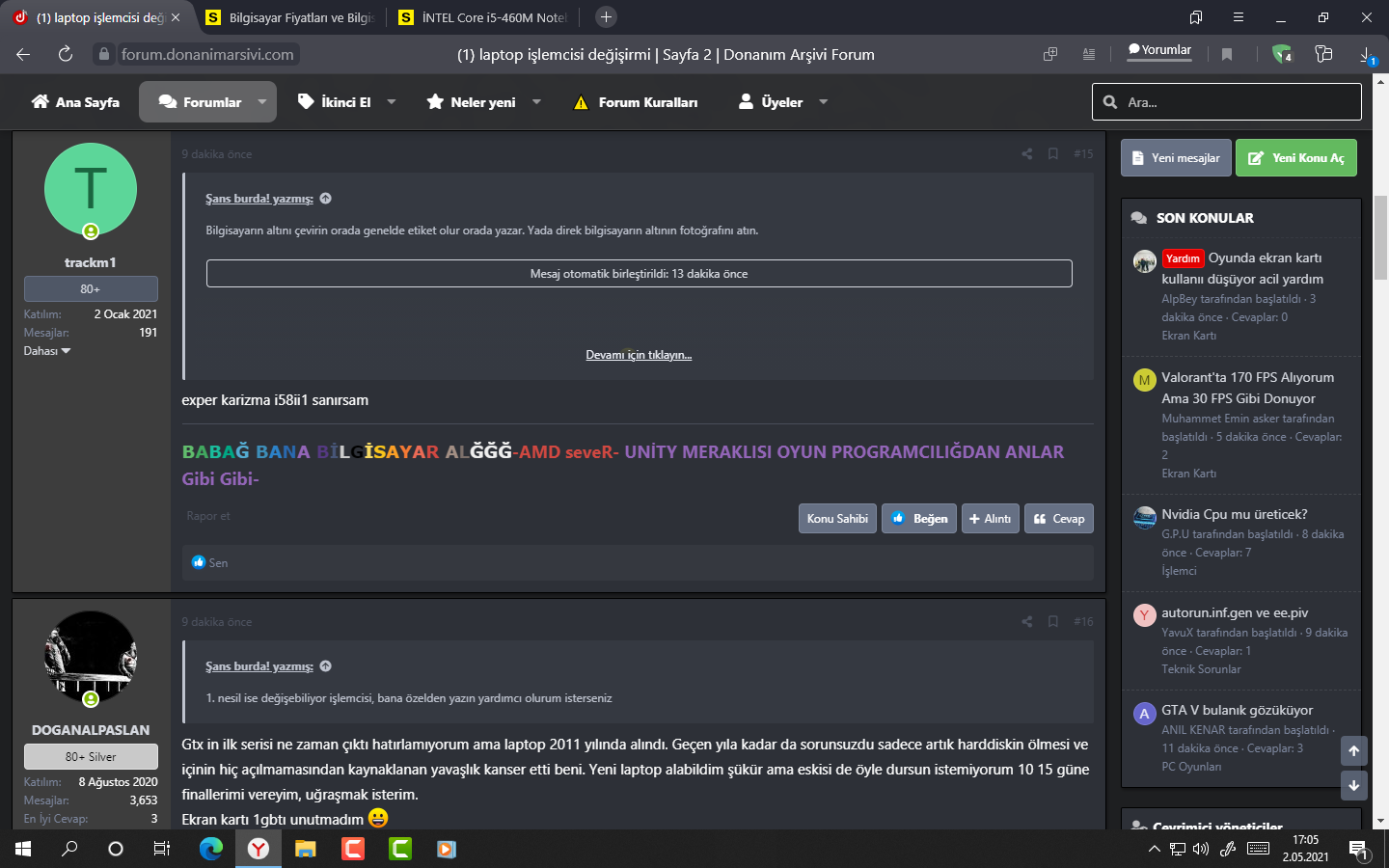The image size is (1389, 868).
Task: Reload the page
Action: [66, 54]
